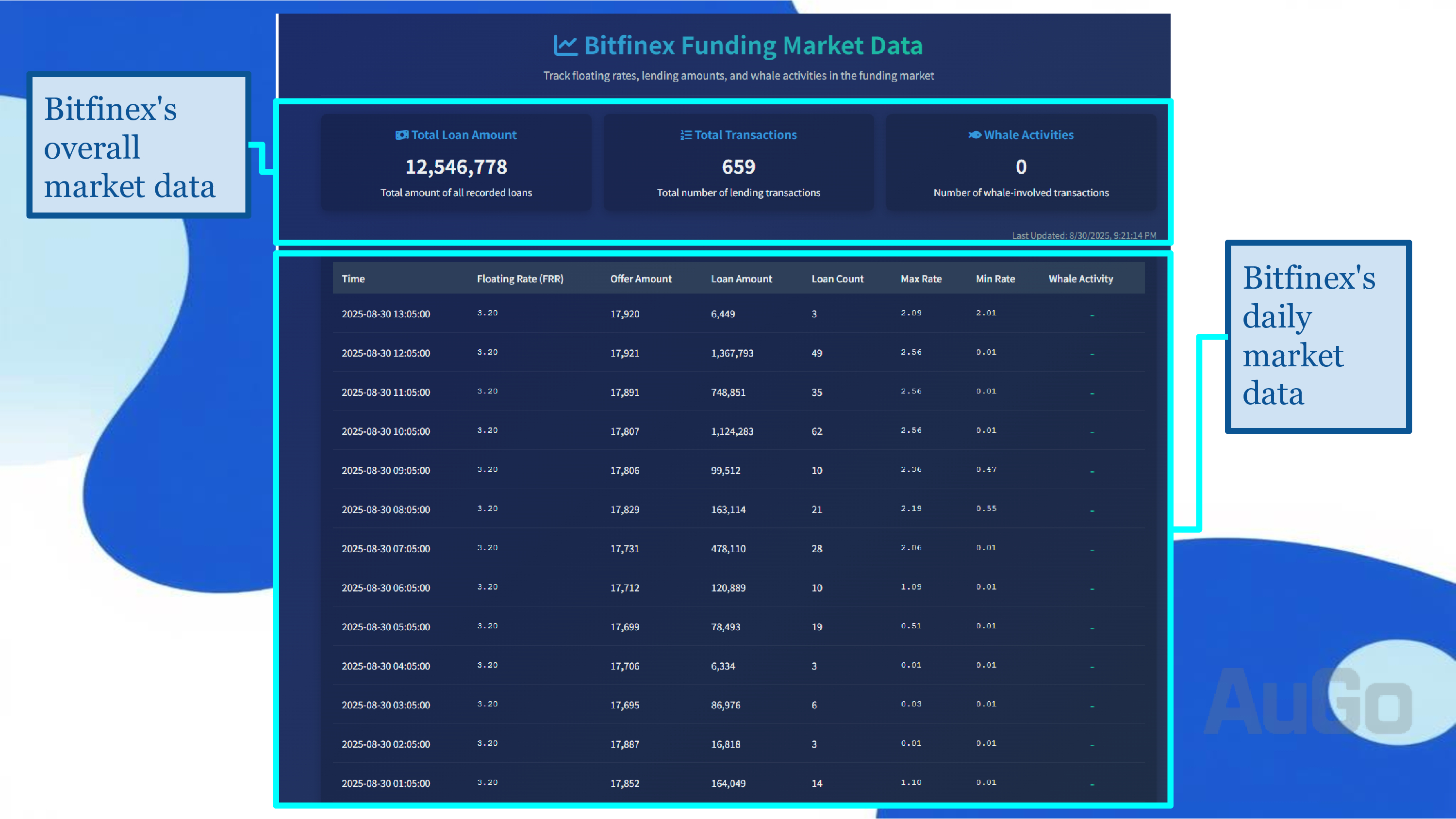Click max rate 2.36 cell
Viewport: 1456px width, 819px height.
[x=910, y=469]
